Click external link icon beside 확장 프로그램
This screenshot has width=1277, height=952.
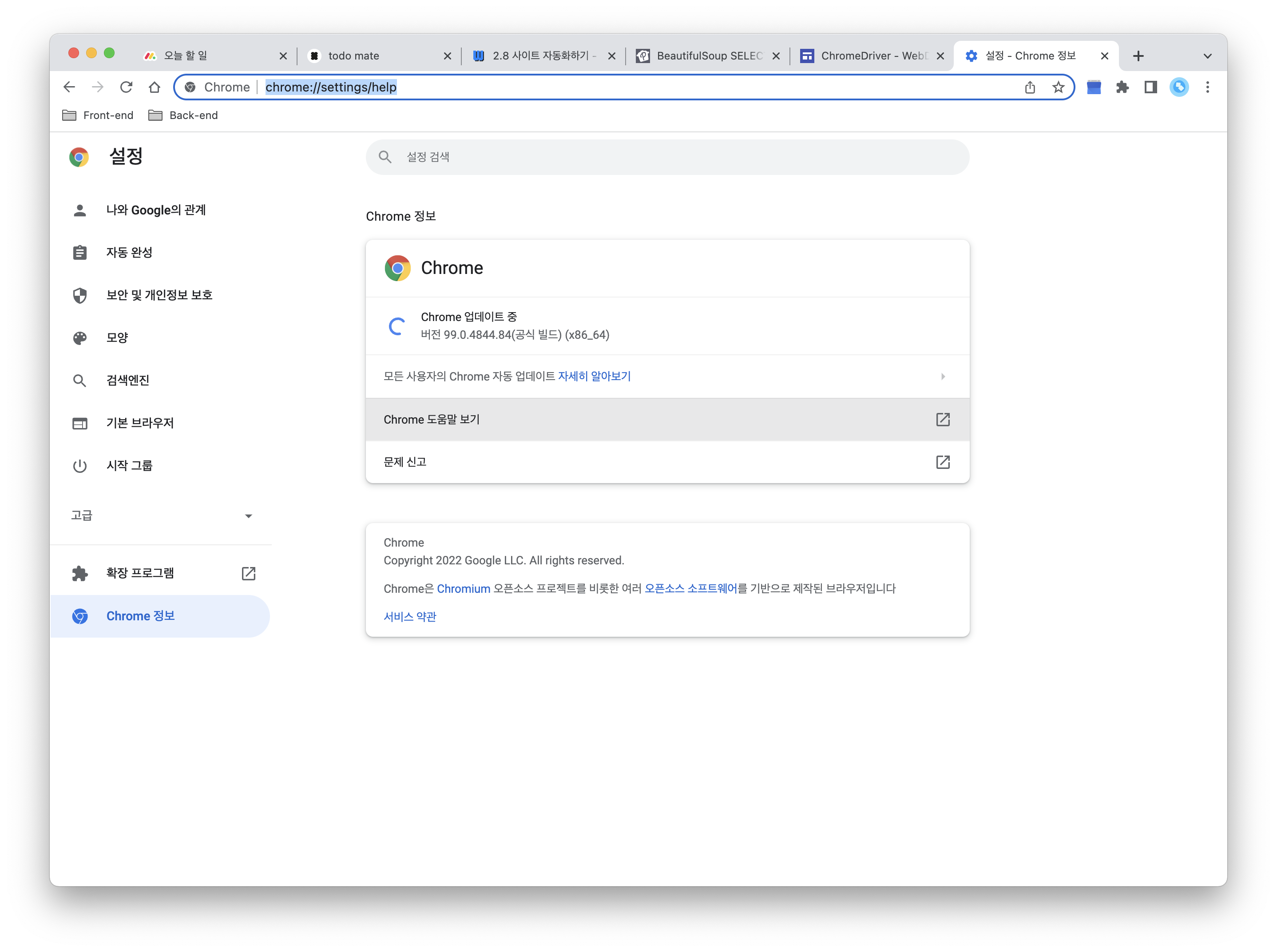(x=248, y=573)
